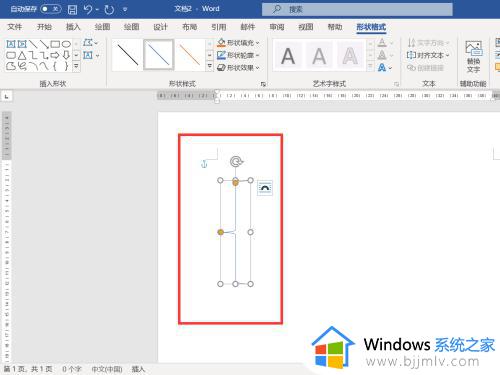Toggle the 自动保存 autosave switch
The image size is (500, 375).
pyautogui.click(x=51, y=9)
